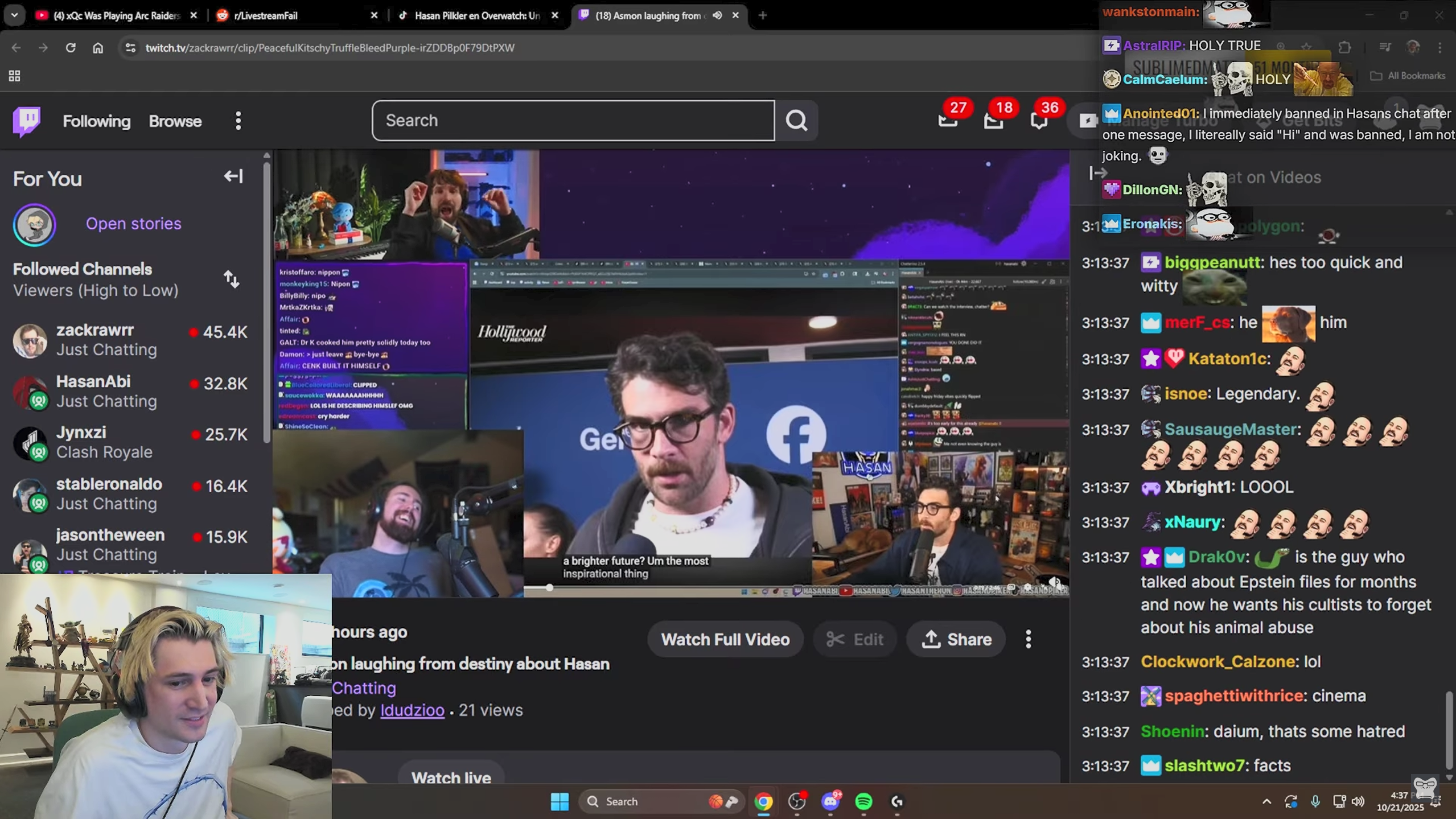Reload the current browser page
The height and width of the screenshot is (819, 1456).
[x=71, y=48]
